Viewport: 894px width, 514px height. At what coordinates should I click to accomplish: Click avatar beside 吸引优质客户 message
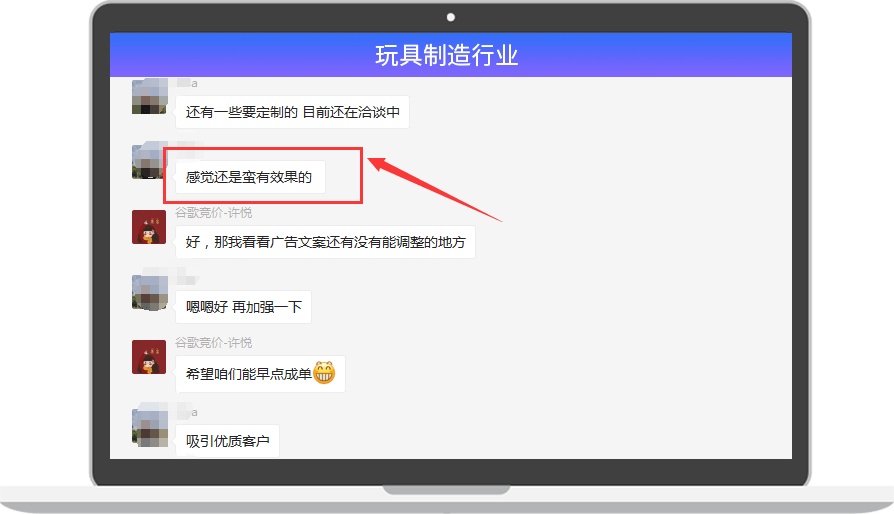[150, 427]
